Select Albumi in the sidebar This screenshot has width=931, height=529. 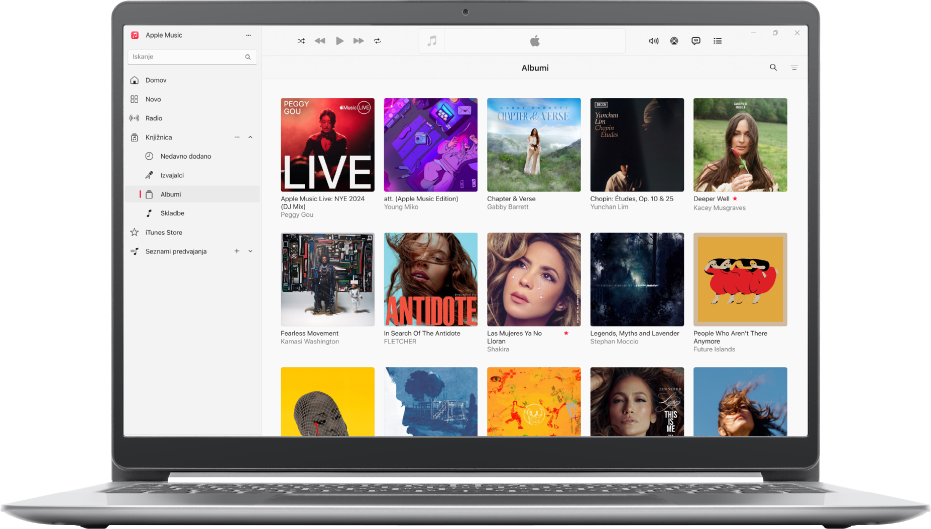192,194
